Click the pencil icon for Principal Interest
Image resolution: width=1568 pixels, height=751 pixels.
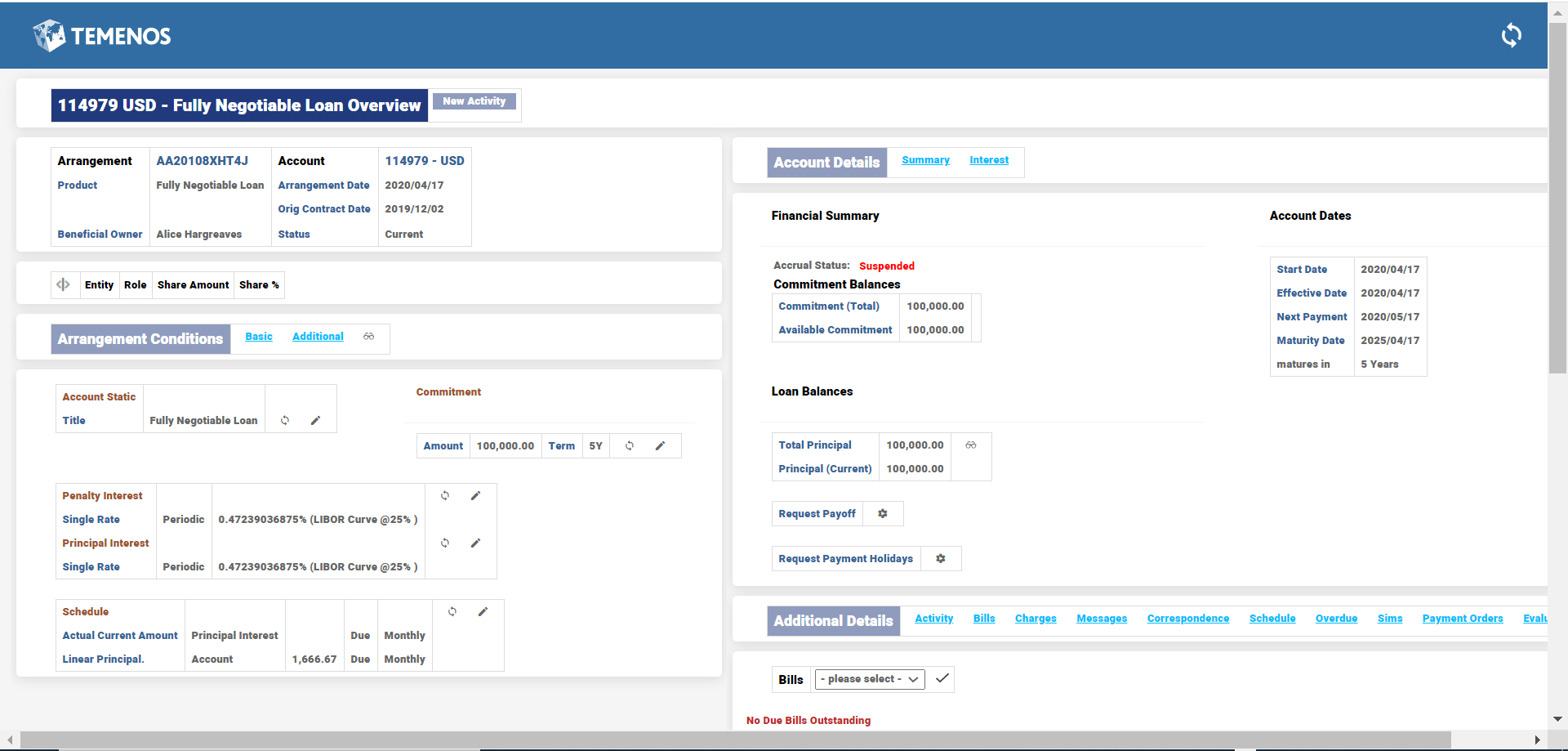[x=475, y=543]
